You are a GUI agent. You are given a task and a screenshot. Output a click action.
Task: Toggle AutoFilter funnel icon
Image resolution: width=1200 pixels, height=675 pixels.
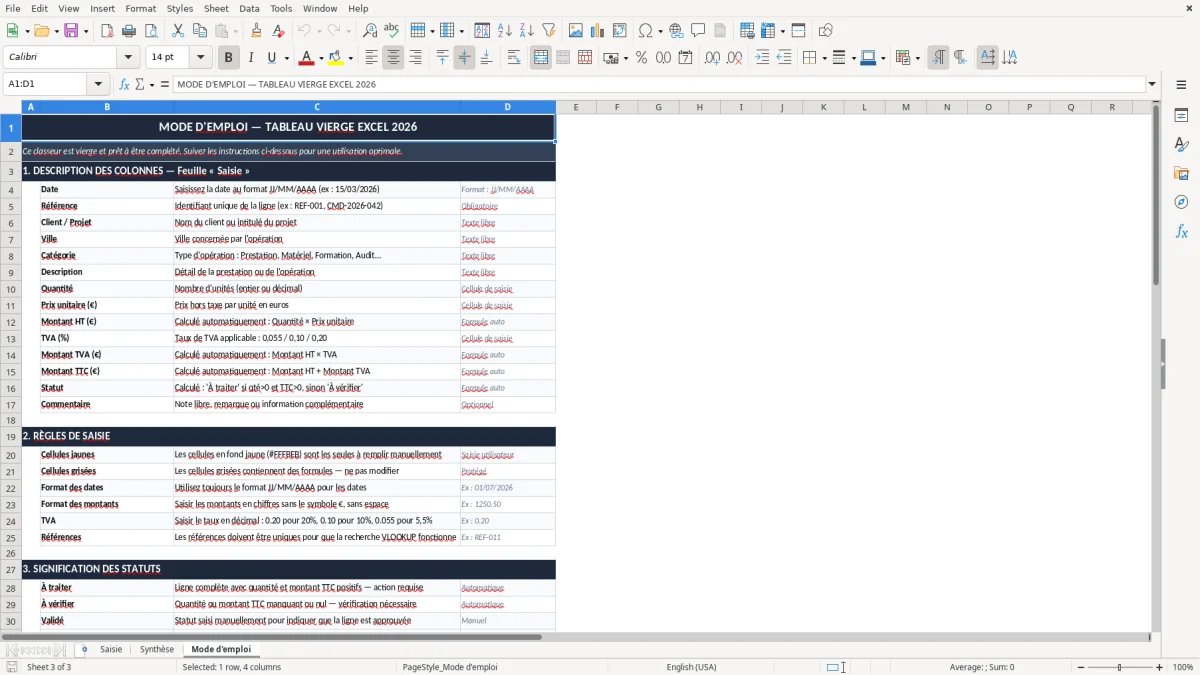(x=549, y=31)
